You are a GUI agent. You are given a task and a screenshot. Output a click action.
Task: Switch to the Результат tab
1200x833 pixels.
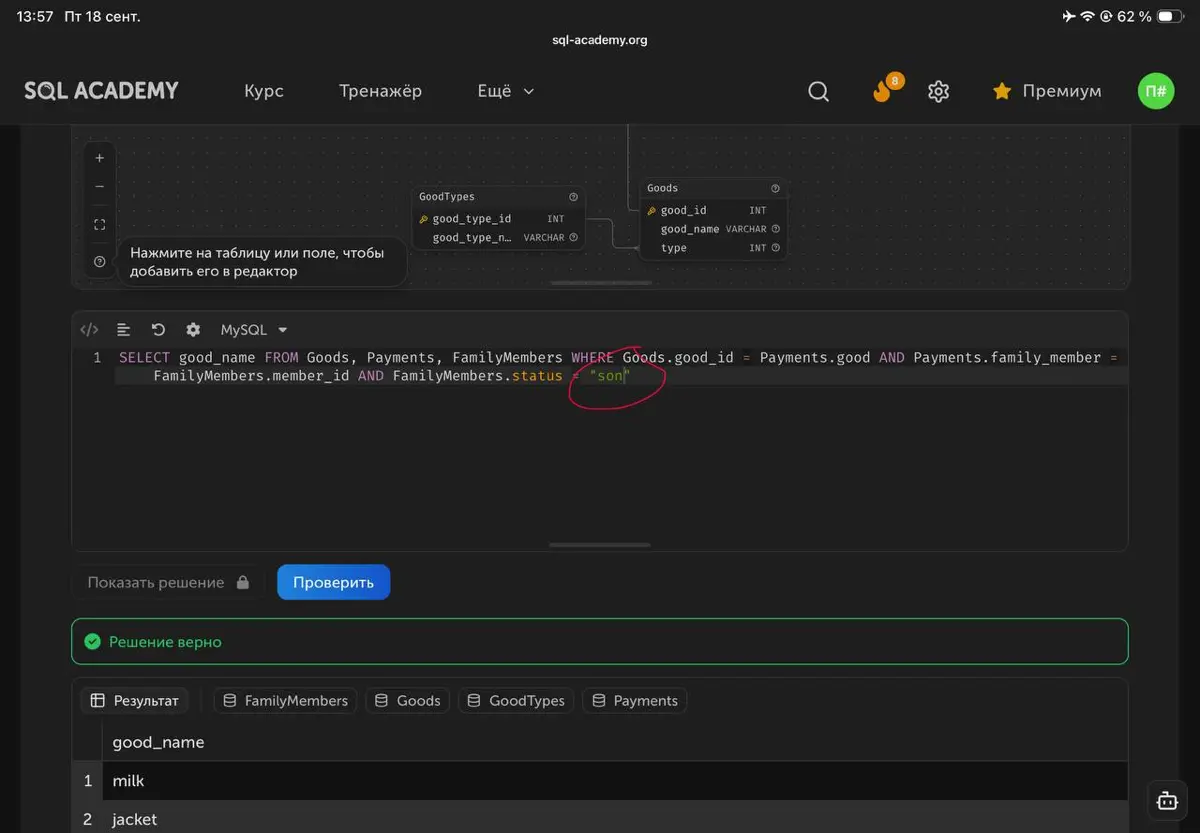pos(134,701)
